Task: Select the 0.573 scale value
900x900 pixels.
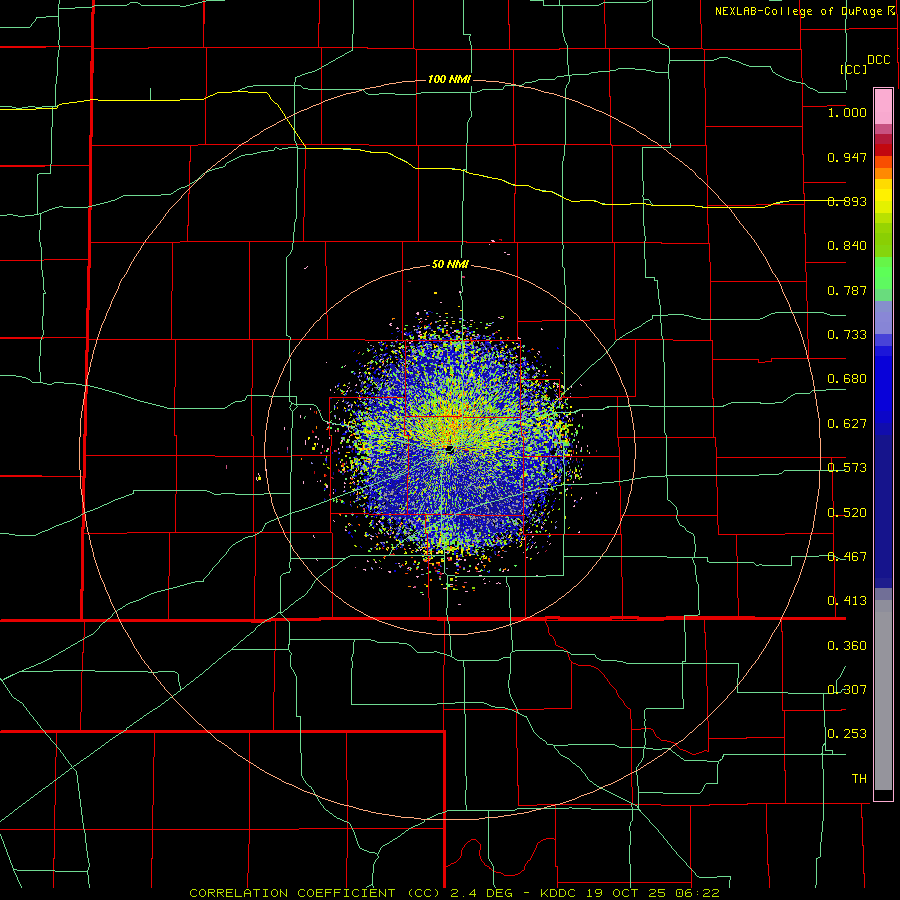Action: [847, 468]
